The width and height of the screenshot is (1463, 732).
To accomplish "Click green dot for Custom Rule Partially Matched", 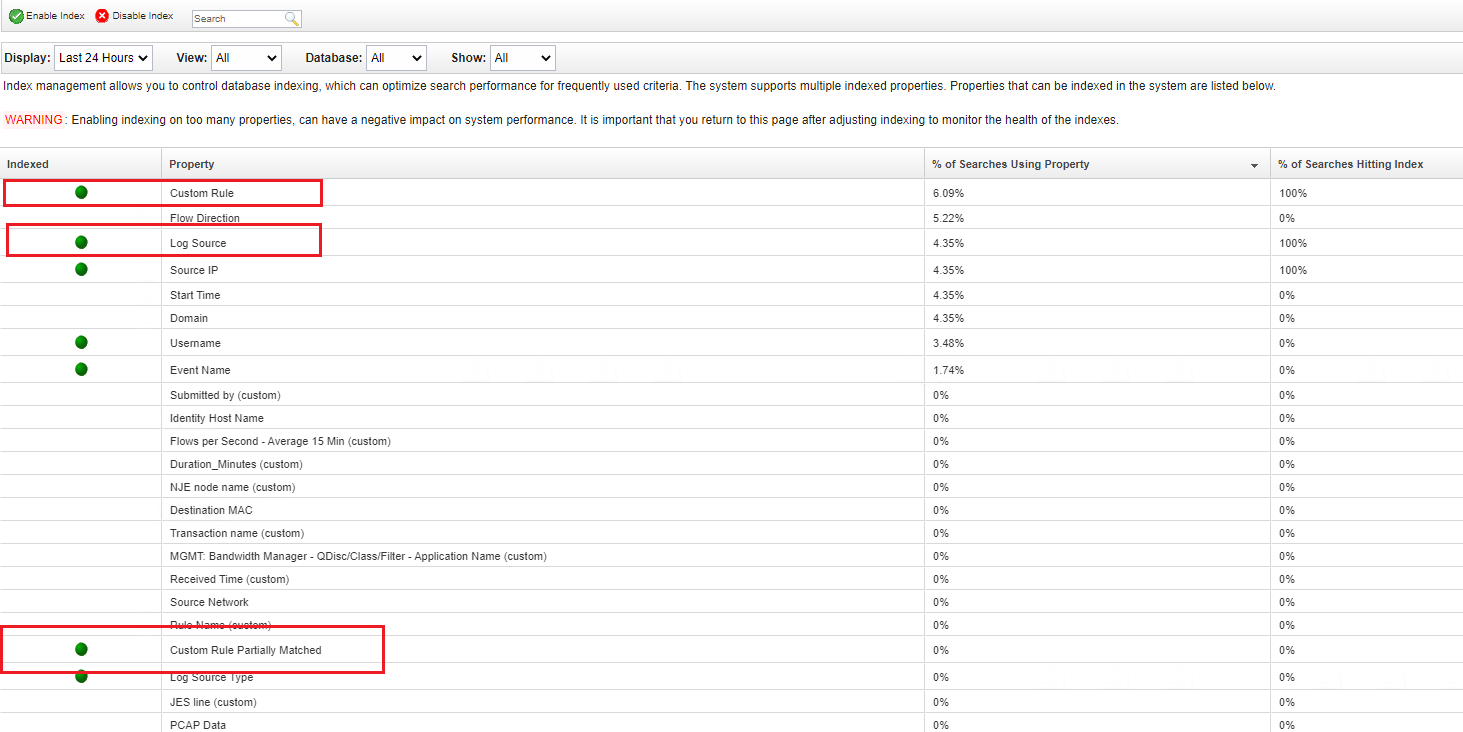I will pyautogui.click(x=81, y=649).
